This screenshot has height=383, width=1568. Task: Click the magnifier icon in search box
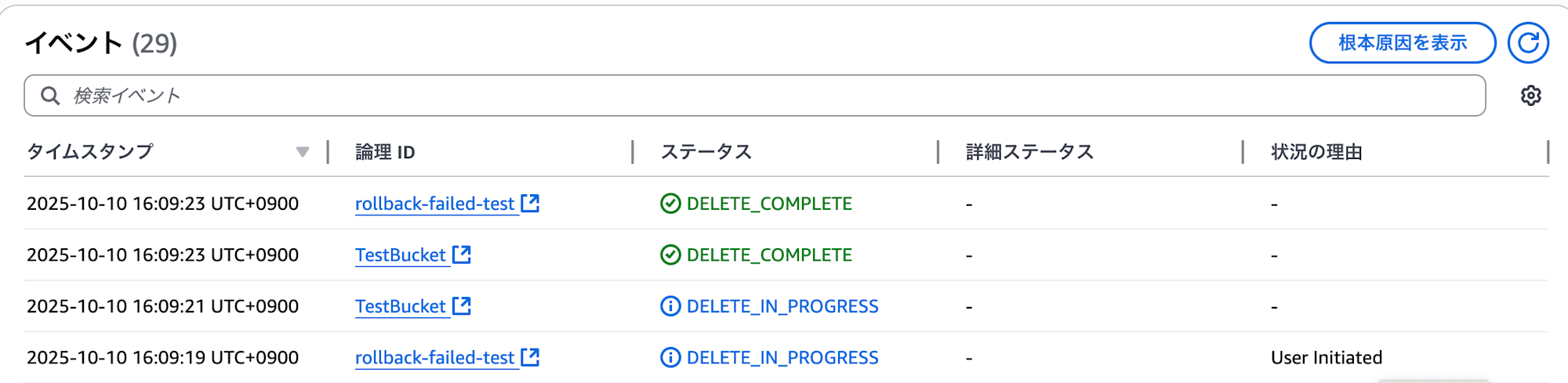click(50, 96)
